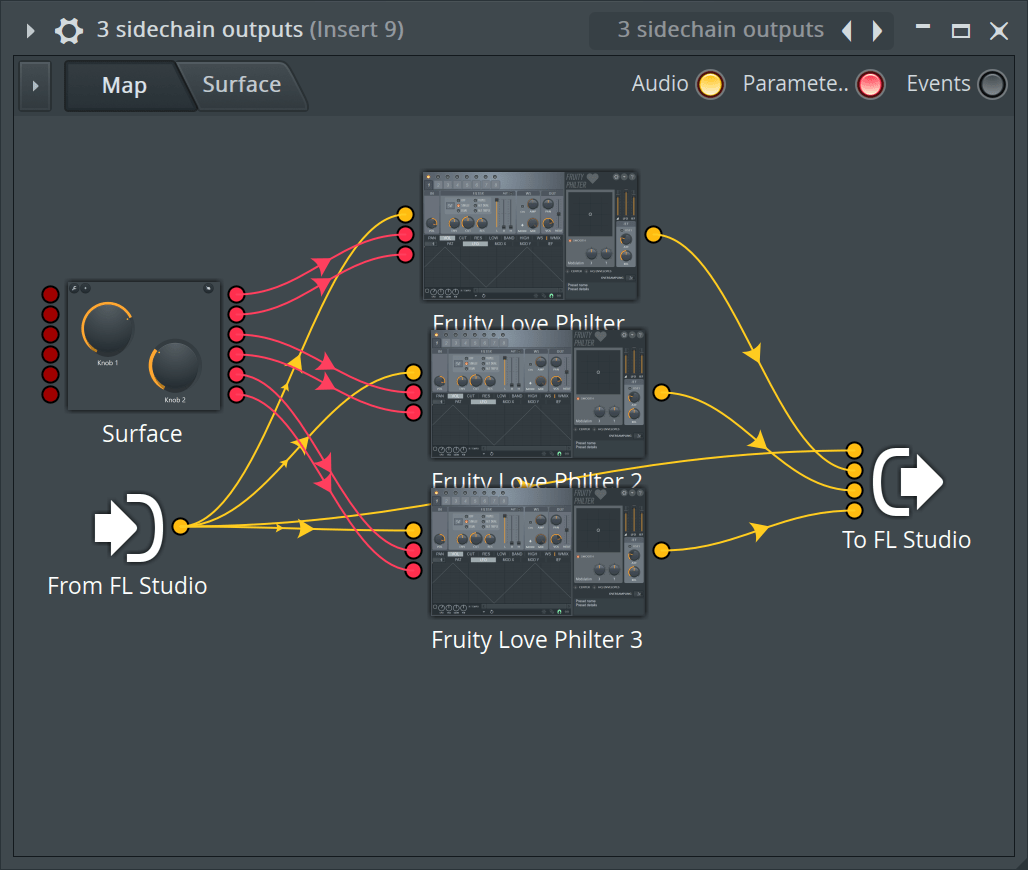Image resolution: width=1028 pixels, height=870 pixels.
Task: Click the From FL Studio input node
Action: point(129,526)
